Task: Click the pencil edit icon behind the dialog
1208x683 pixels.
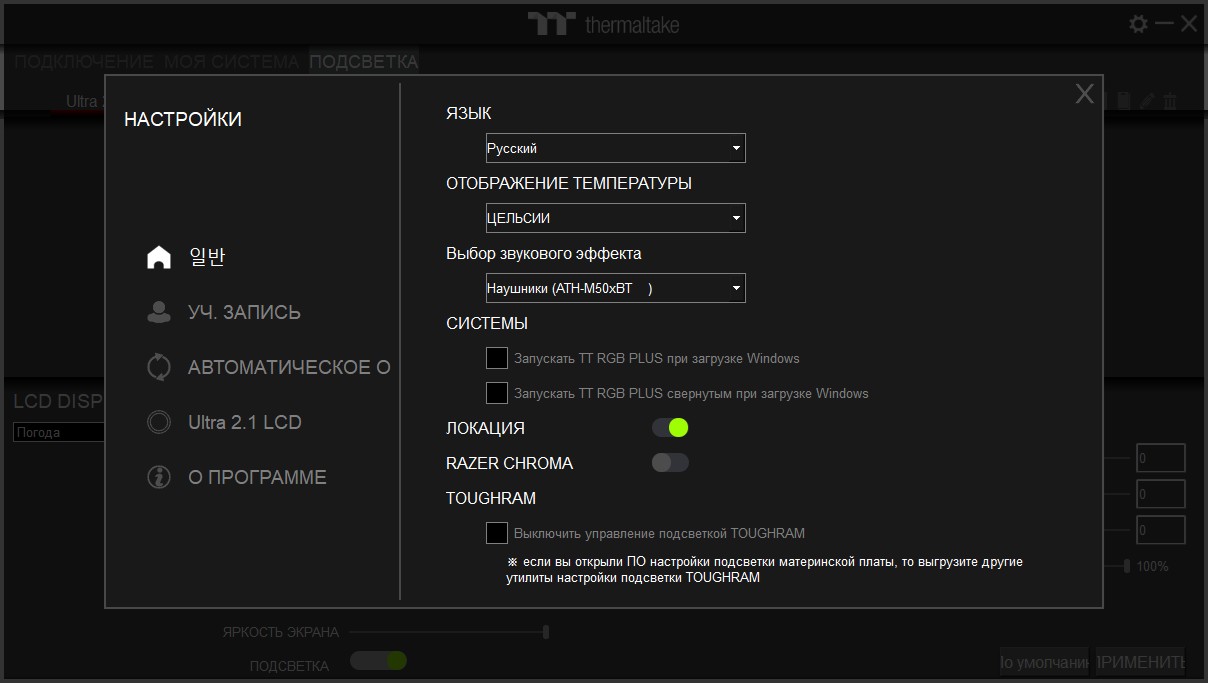Action: (x=1147, y=100)
